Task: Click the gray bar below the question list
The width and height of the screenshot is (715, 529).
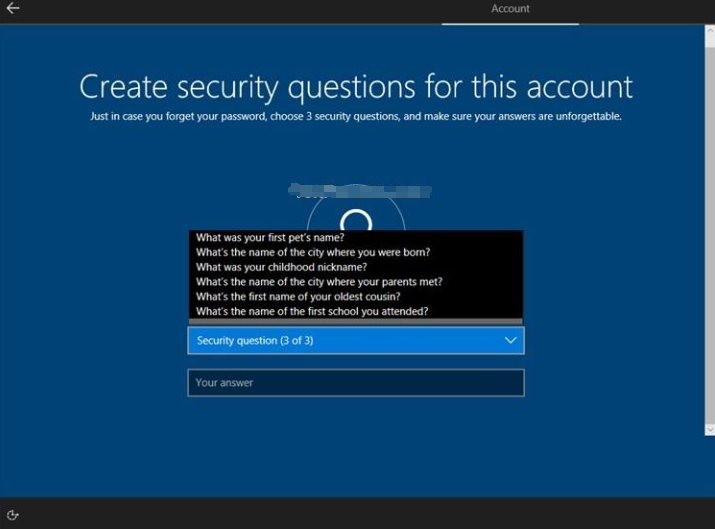Action: click(355, 321)
